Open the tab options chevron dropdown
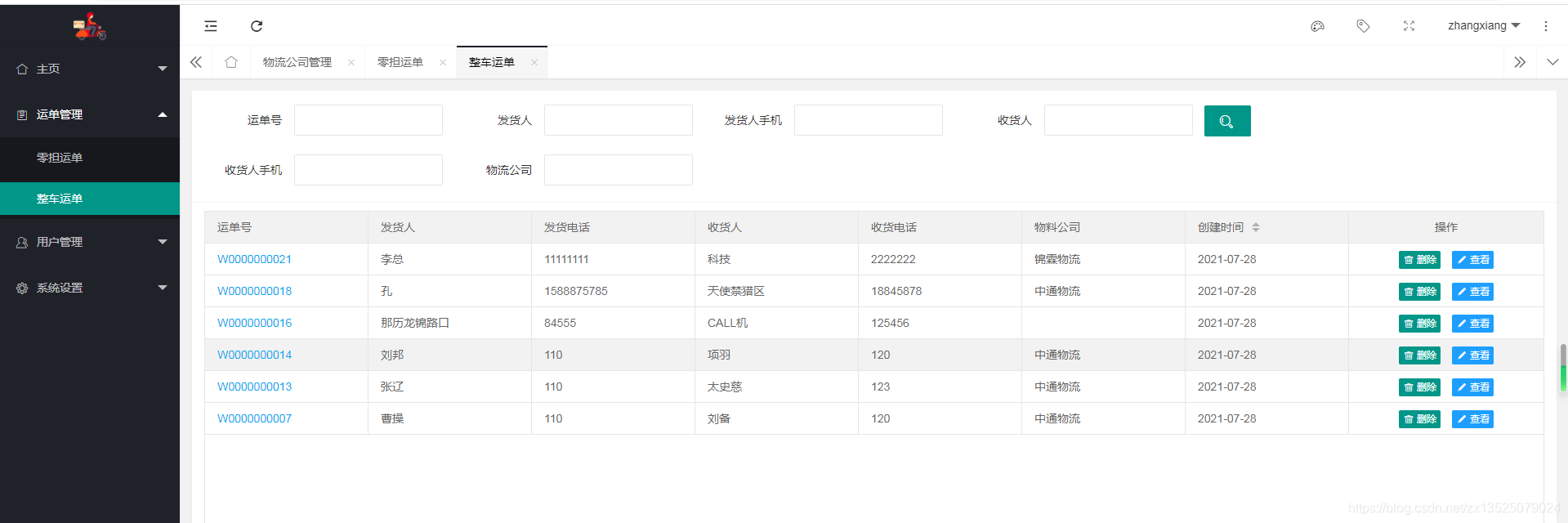1568x523 pixels. (x=1552, y=62)
